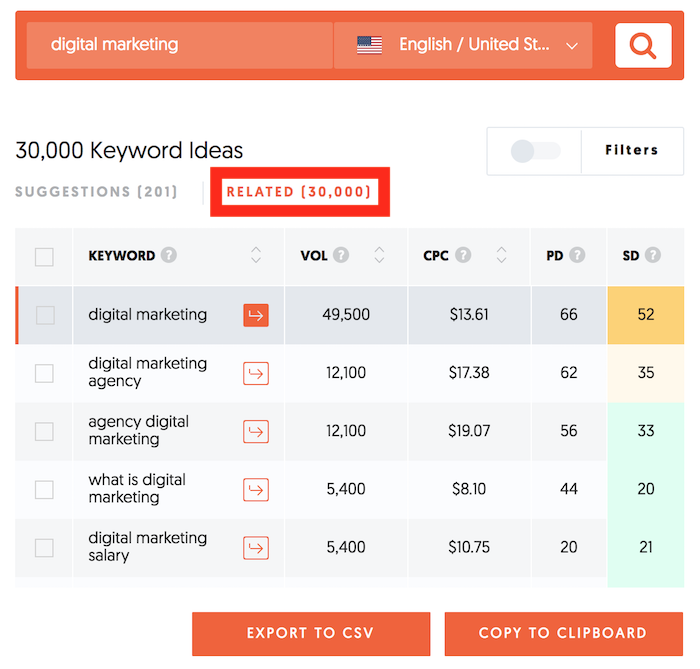This screenshot has height=669, width=700.
Task: Sort by VOL column using sort arrows
Action: (x=379, y=256)
